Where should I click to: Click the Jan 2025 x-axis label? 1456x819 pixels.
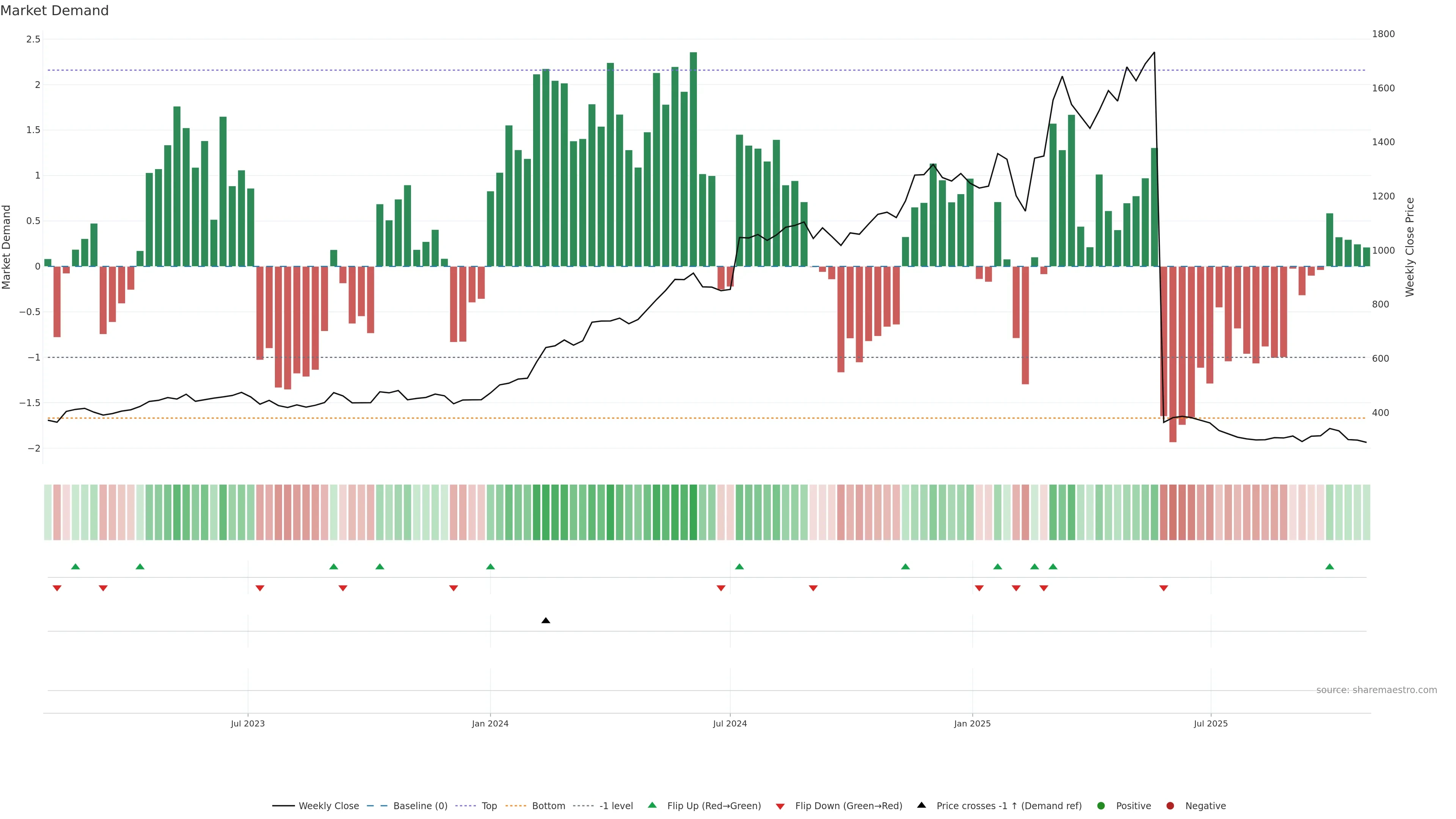972,723
